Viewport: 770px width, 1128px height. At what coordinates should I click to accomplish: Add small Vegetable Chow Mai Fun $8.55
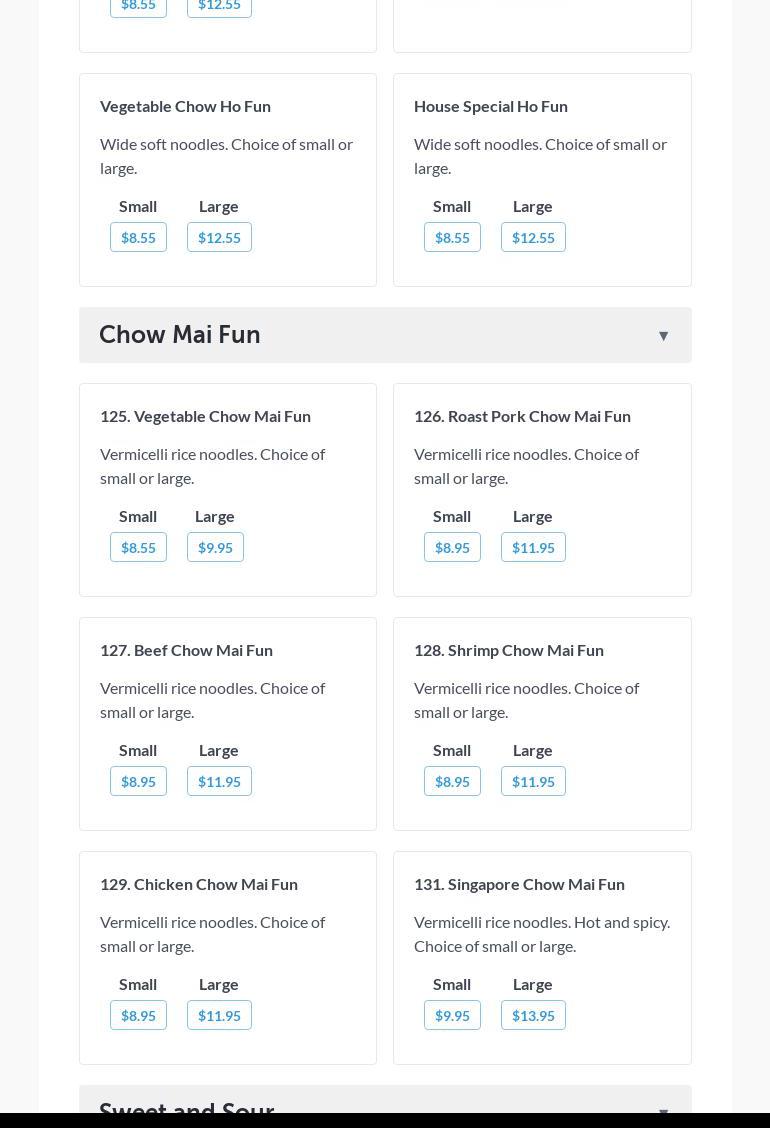[138, 548]
